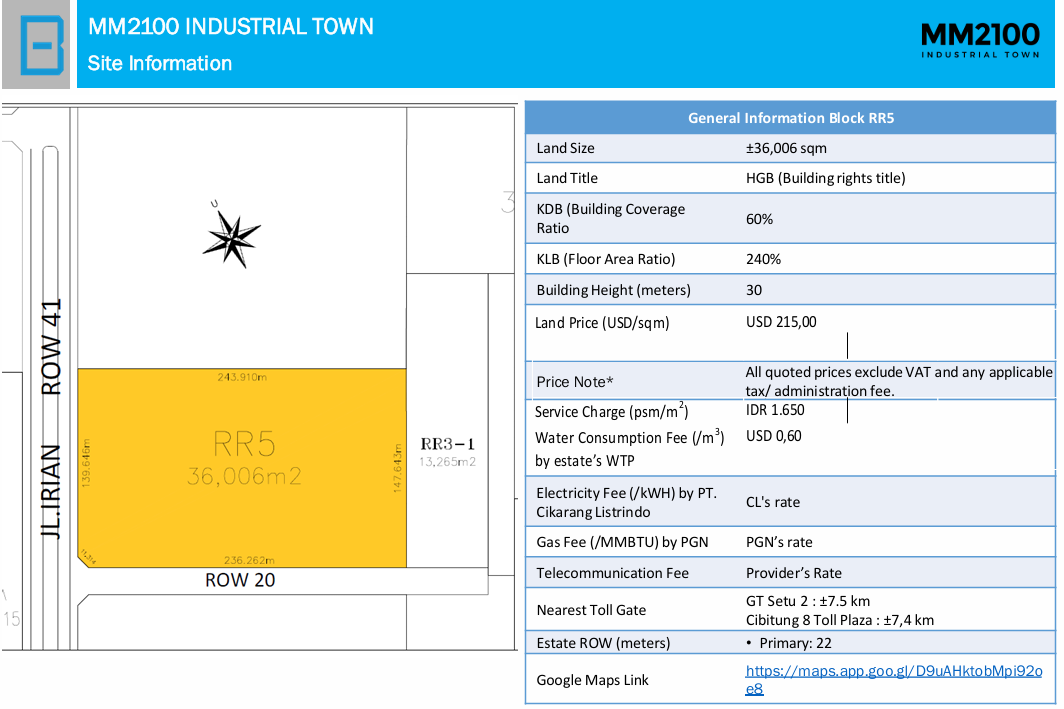Select the General Information Block RR5 header

(x=791, y=118)
